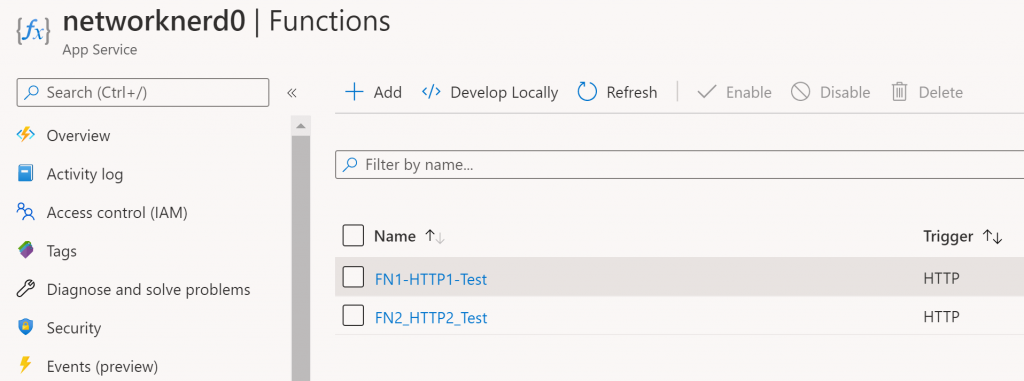Click the networknerd0 | Functions page title
Image resolution: width=1024 pixels, height=381 pixels.
(227, 22)
